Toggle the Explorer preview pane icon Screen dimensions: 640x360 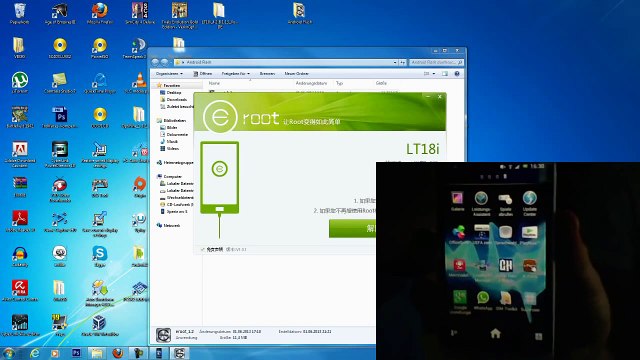coord(445,74)
